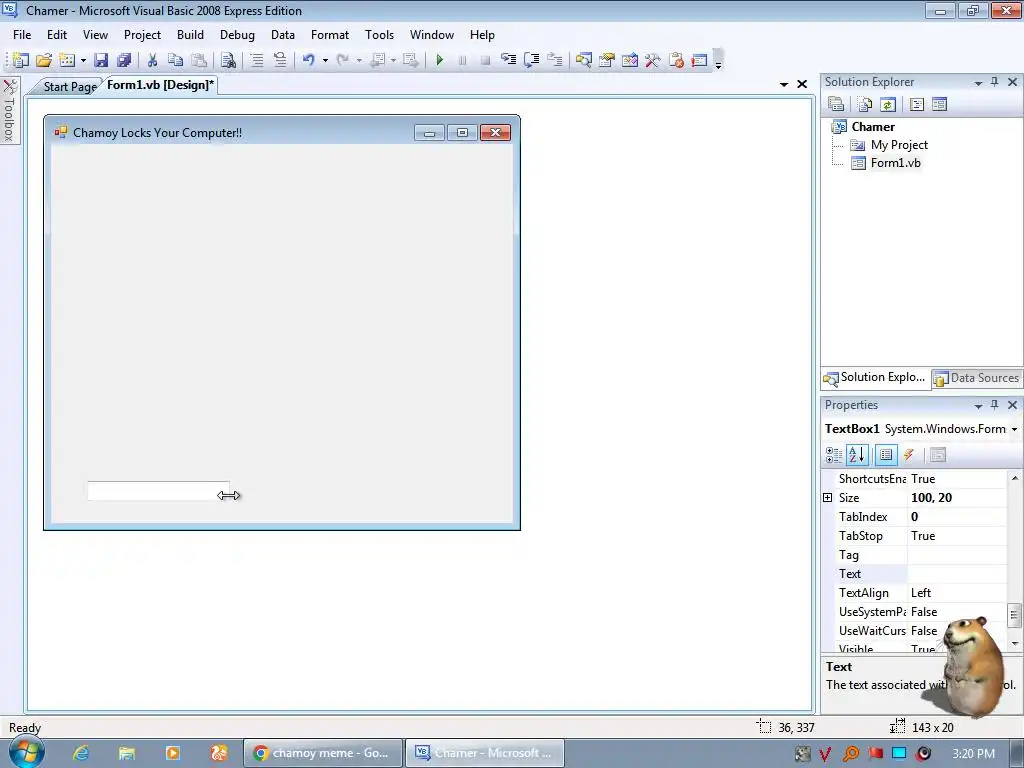Viewport: 1024px width, 768px height.
Task: Click the Text property value field
Action: click(x=957, y=574)
